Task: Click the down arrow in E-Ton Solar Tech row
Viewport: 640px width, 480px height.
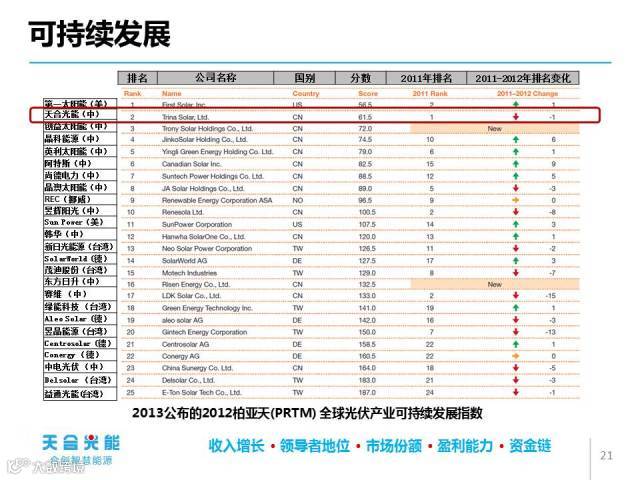Action: (516, 392)
